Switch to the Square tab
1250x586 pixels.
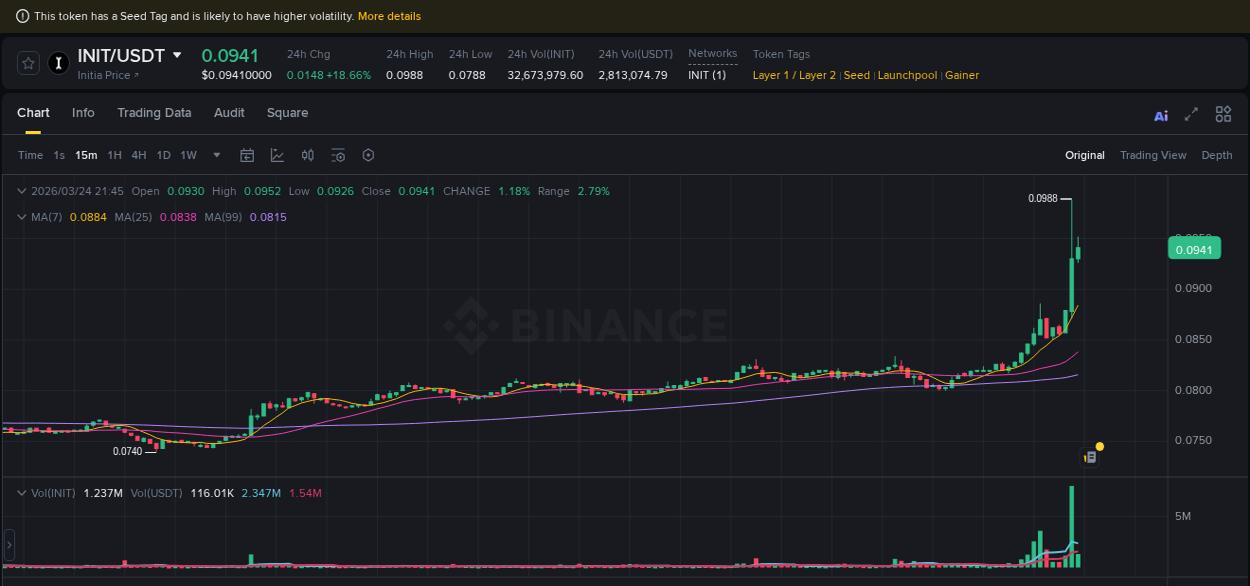coord(287,113)
